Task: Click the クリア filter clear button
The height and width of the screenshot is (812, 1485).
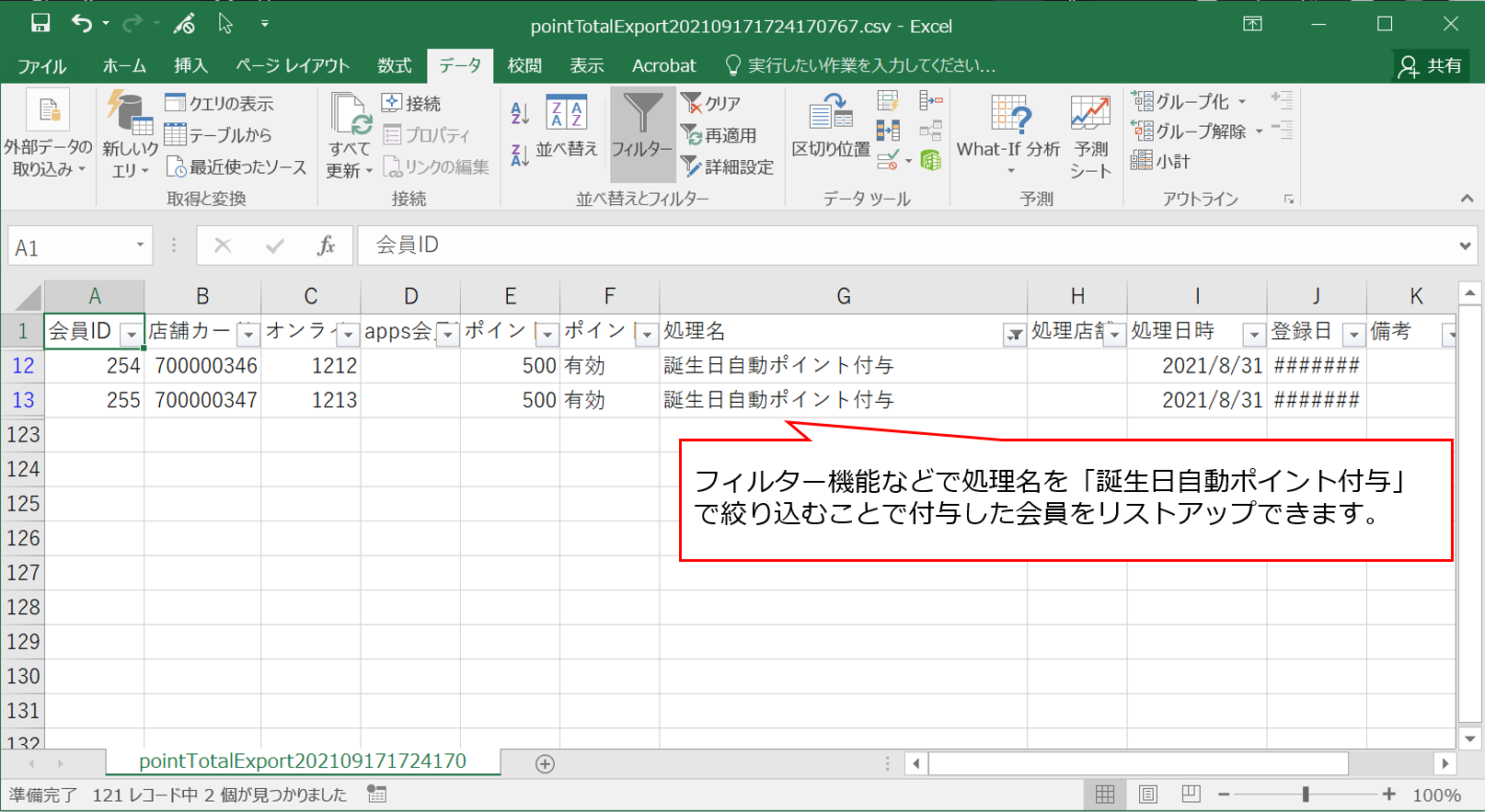Action: pyautogui.click(x=711, y=104)
